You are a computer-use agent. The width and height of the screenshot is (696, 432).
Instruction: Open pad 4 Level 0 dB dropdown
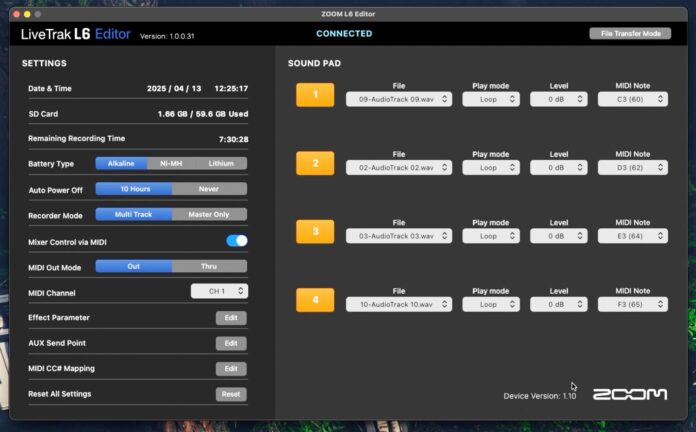click(558, 304)
